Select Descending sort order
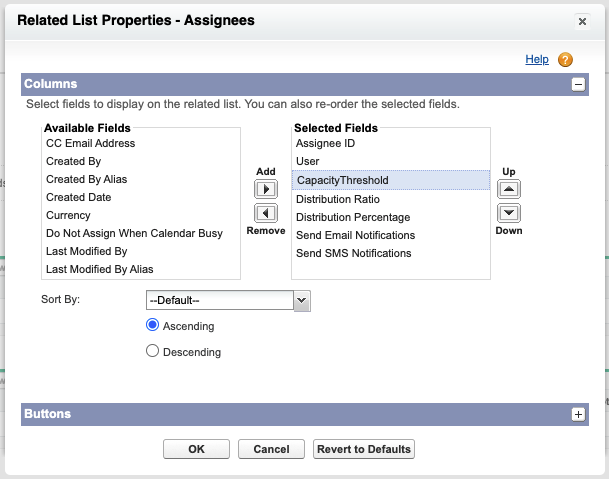The image size is (609, 479). point(152,351)
